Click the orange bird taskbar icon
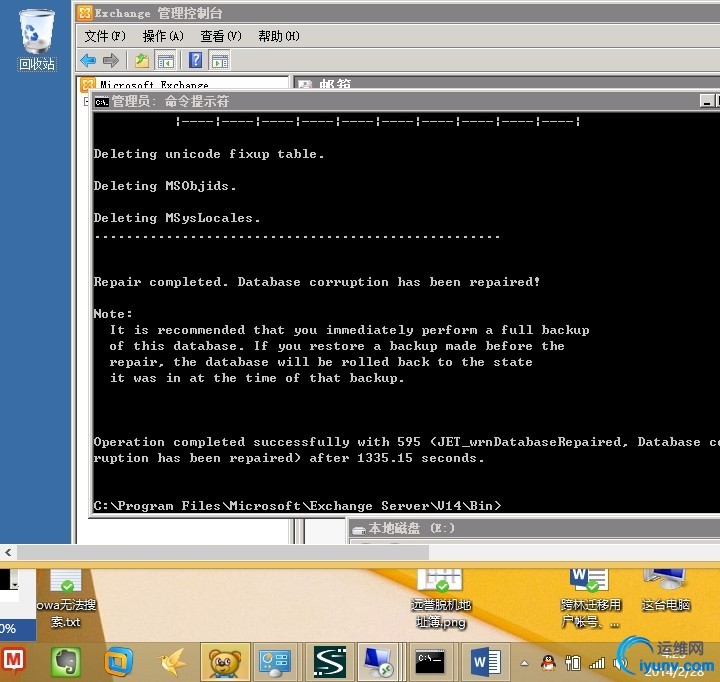720x682 pixels. point(172,662)
